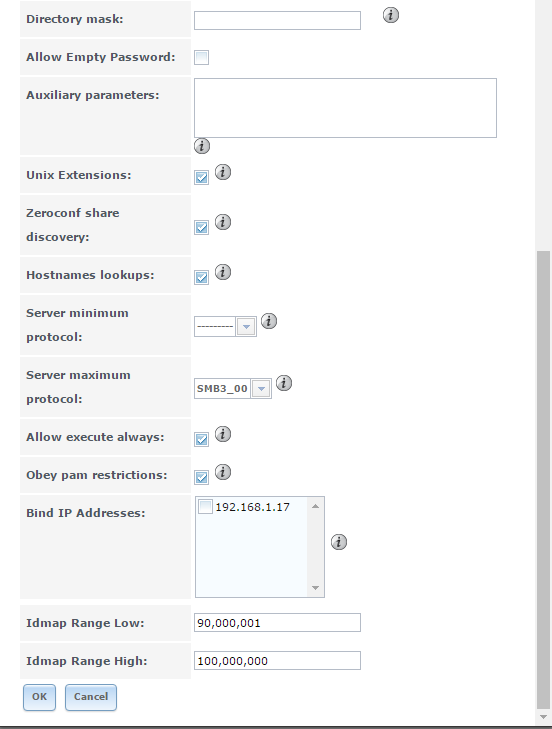Click Obey pam restrictions info icon
552x729 pixels.
(x=223, y=472)
